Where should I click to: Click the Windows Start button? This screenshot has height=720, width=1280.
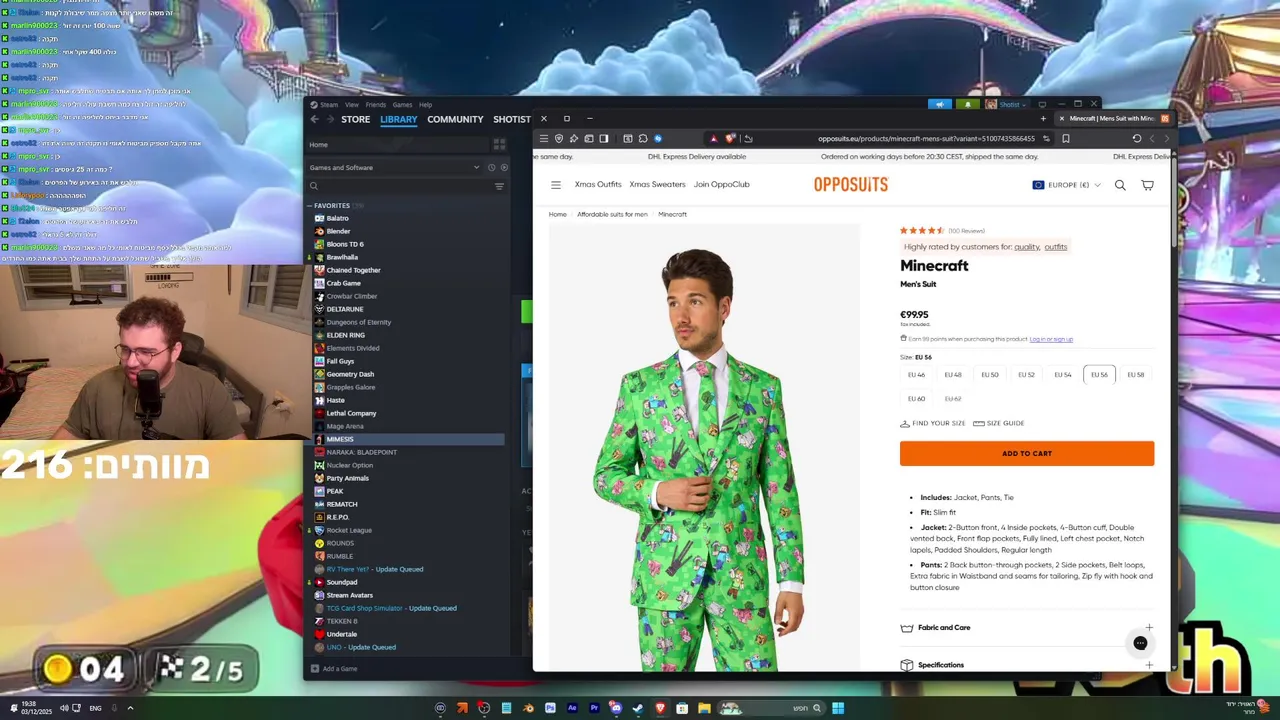pyautogui.click(x=838, y=708)
